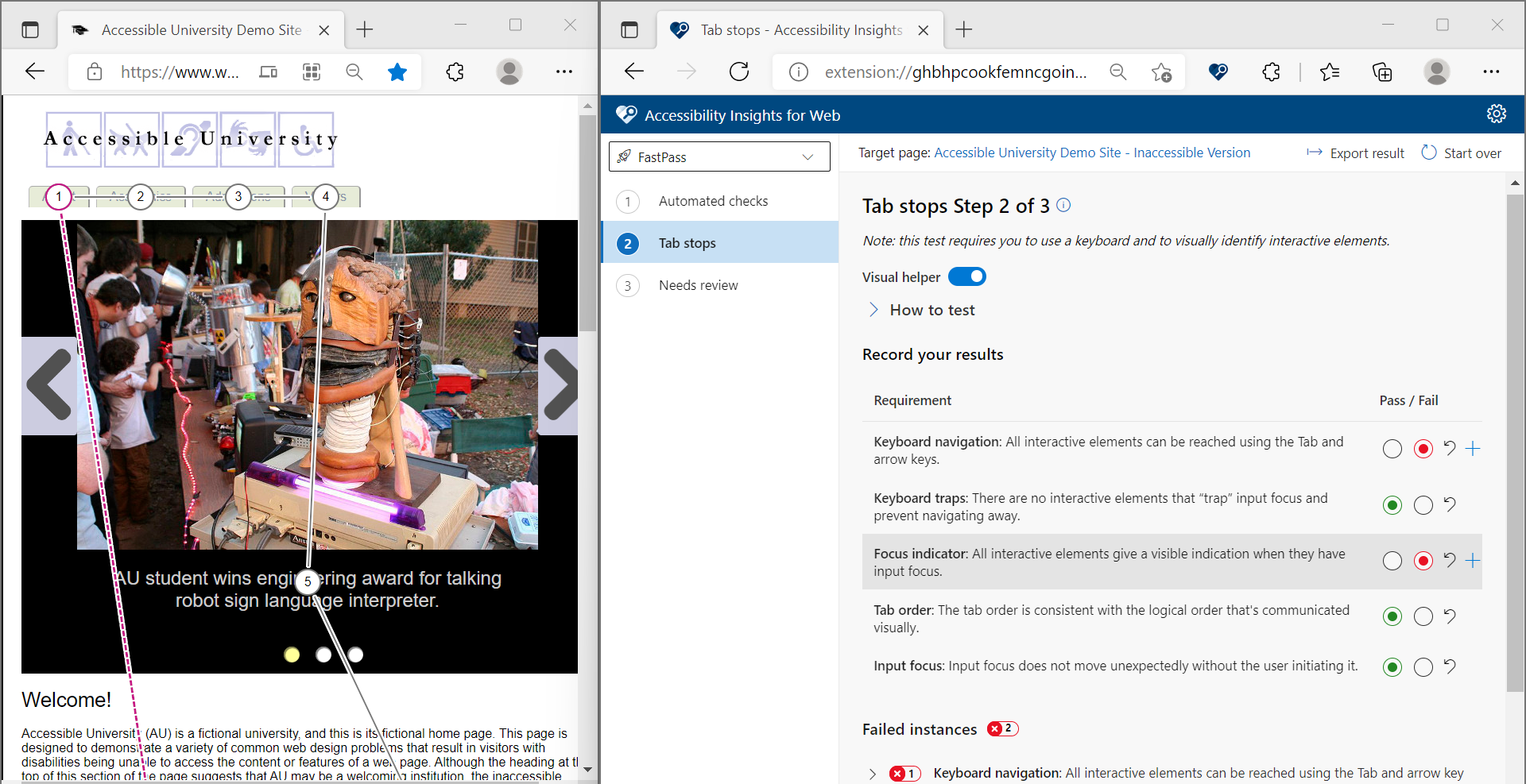Click the blue favorites star in left window
This screenshot has height=784, width=1526.
tap(397, 72)
